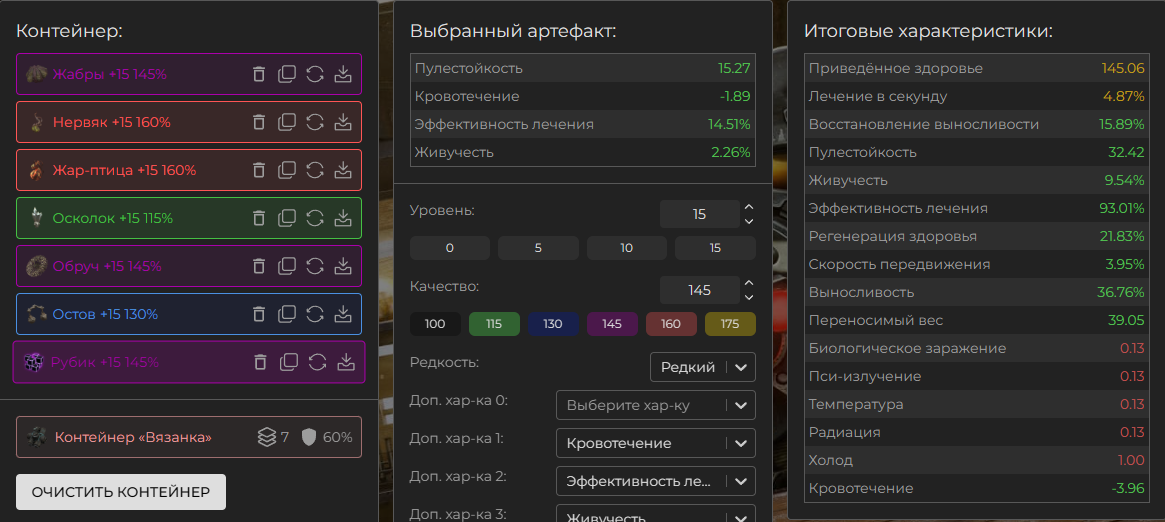This screenshot has width=1165, height=522.
Task: Set level preset to 0
Action: coord(450,248)
